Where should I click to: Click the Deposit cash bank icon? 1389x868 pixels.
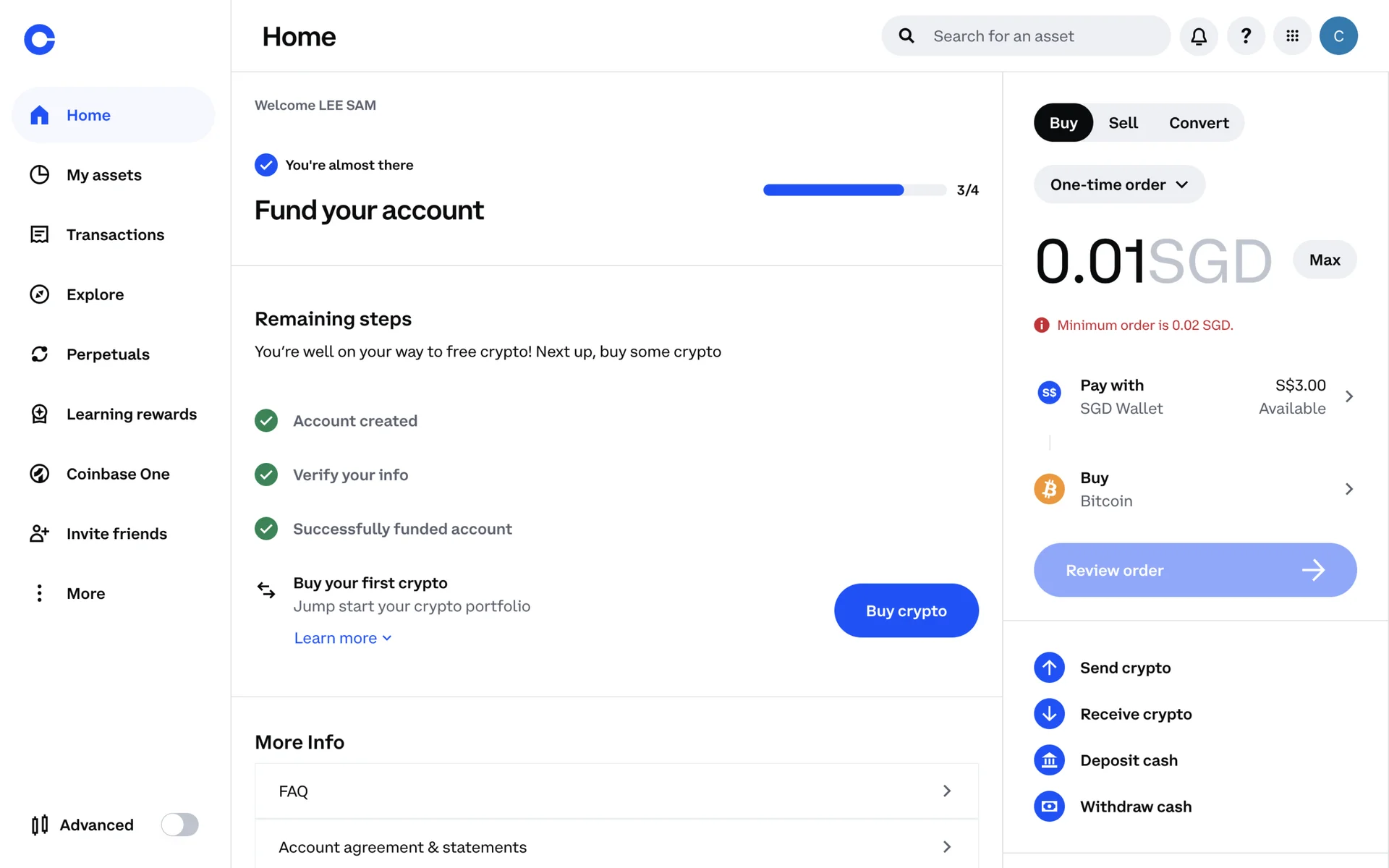tap(1049, 760)
